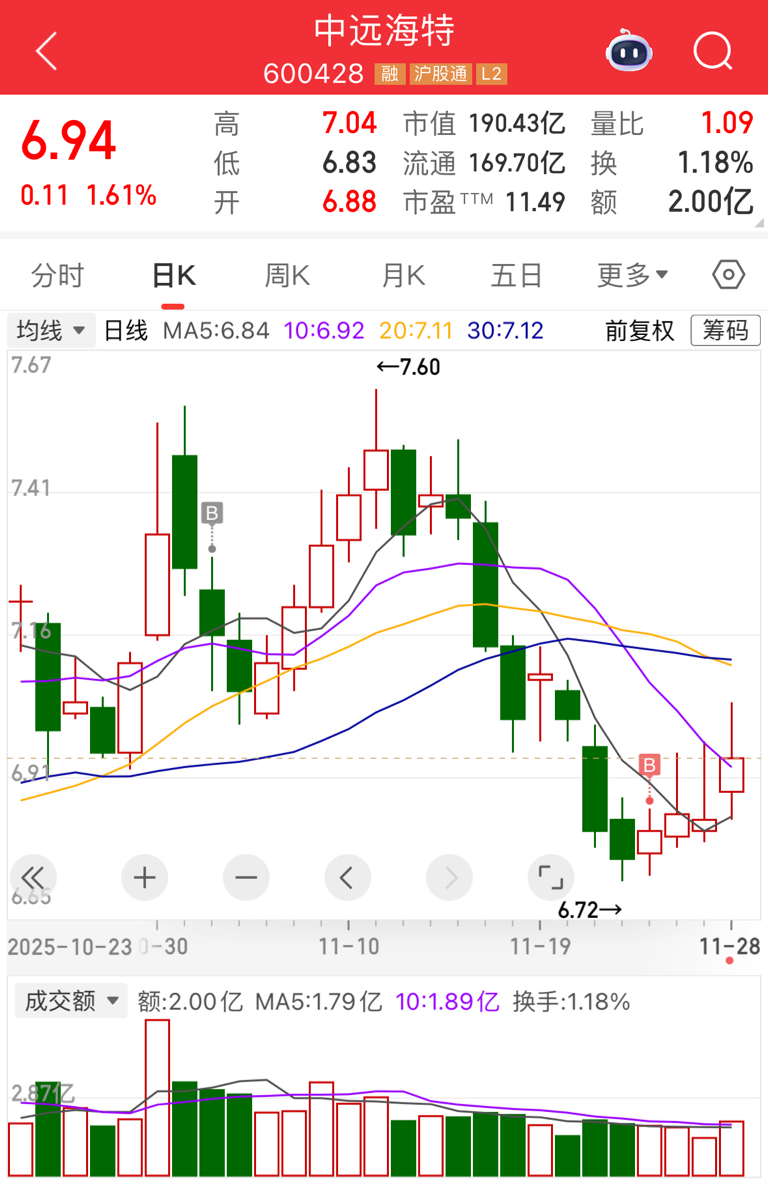This screenshot has height=1189, width=769.
Task: Move the chart left with the single arrow
Action: coord(347,879)
